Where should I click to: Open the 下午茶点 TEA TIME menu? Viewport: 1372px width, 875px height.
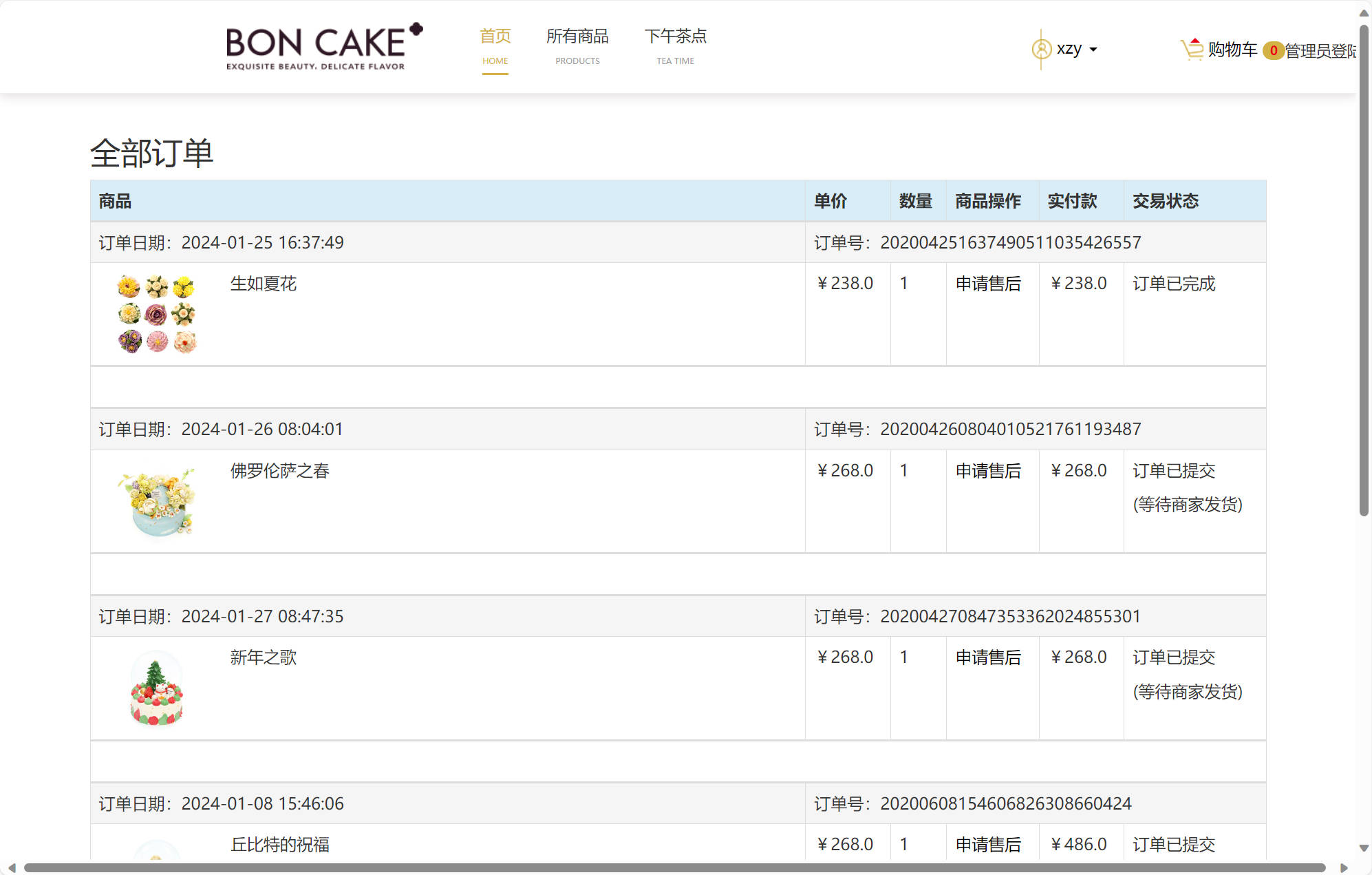675,45
